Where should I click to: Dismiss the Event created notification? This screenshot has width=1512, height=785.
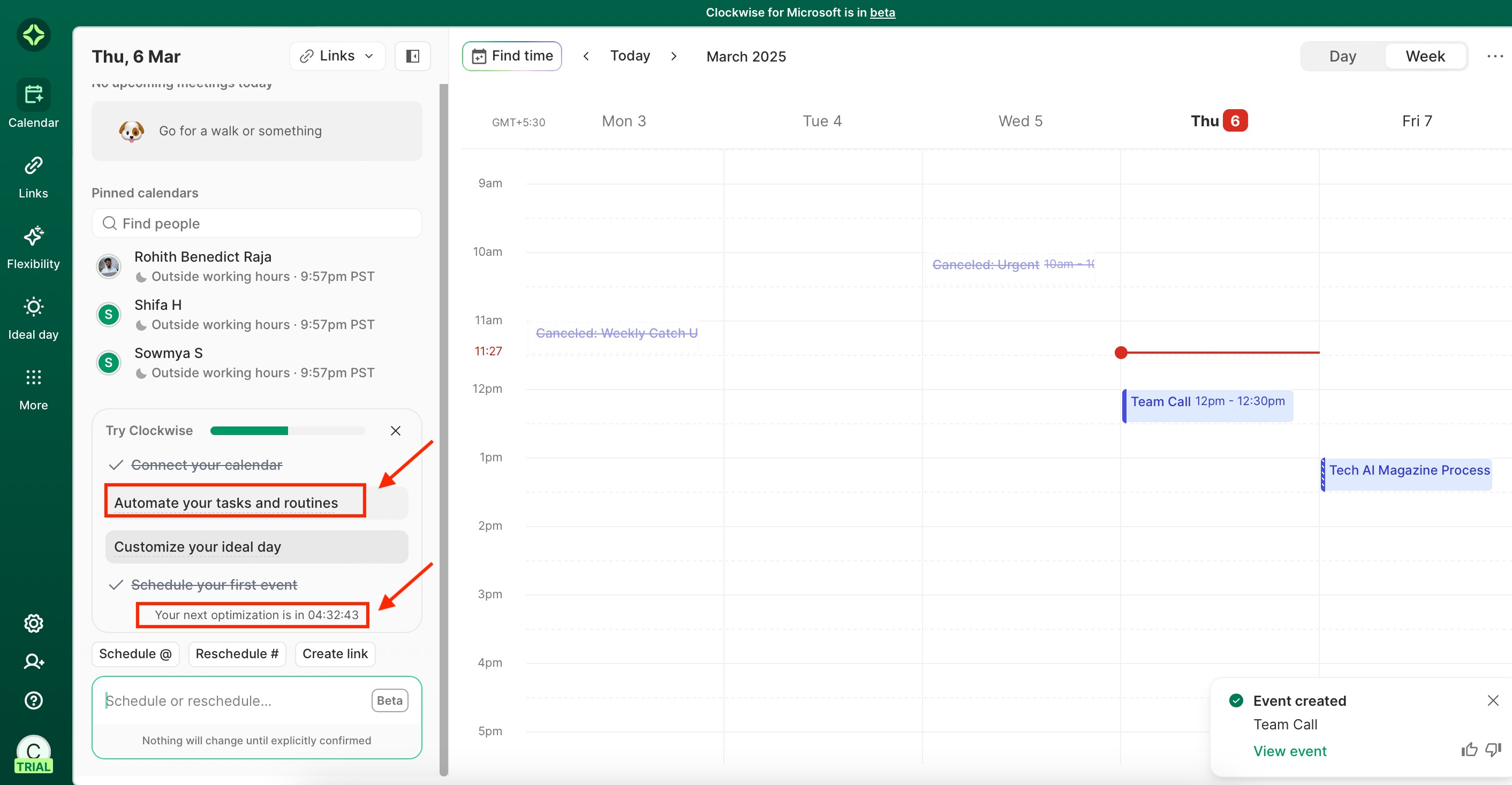tap(1493, 700)
